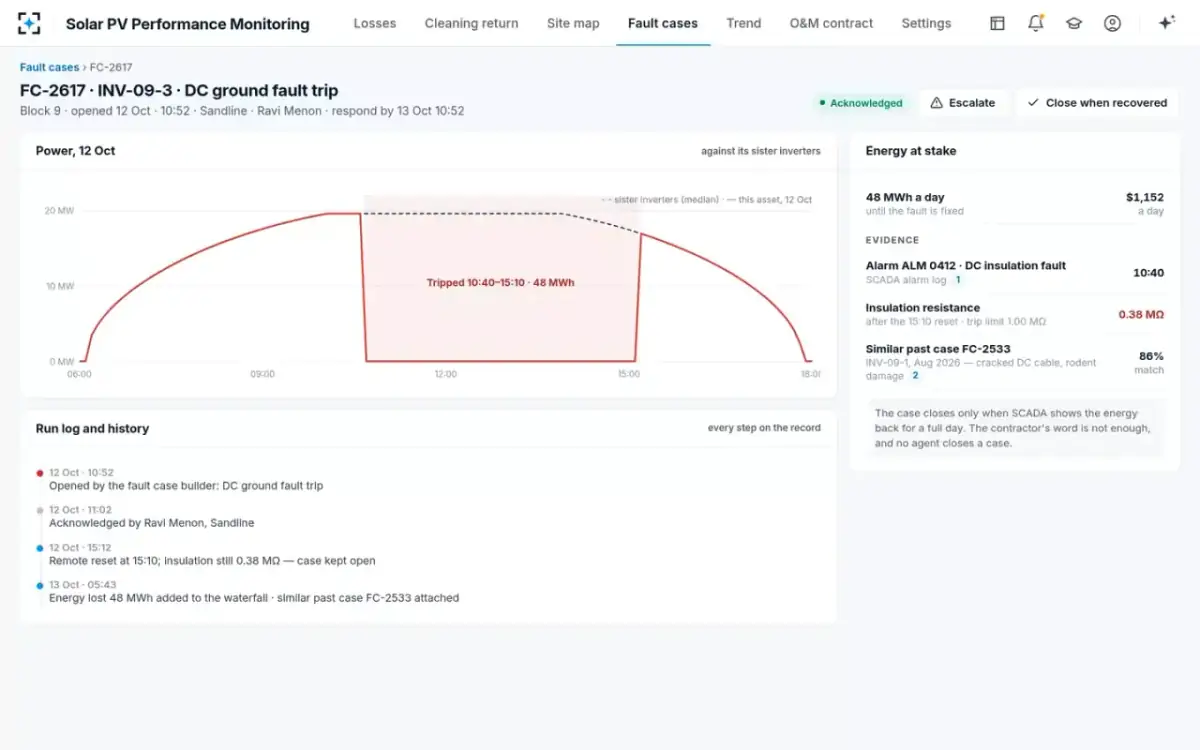1200x750 pixels.
Task: Click the 48 MWh a day figure
Action: (905, 198)
